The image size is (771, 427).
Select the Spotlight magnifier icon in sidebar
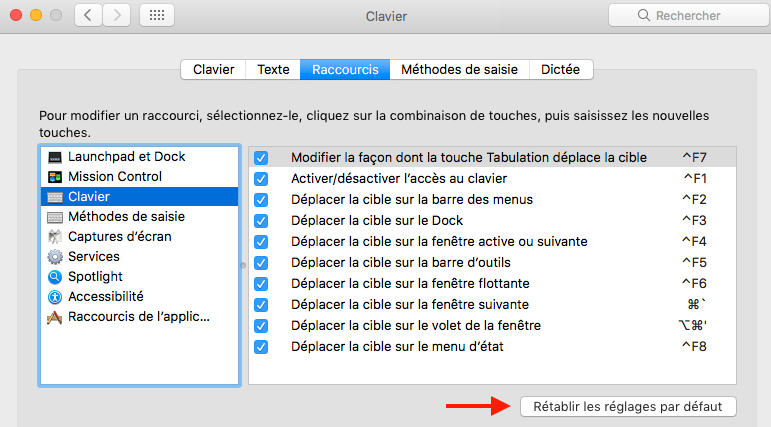point(54,277)
